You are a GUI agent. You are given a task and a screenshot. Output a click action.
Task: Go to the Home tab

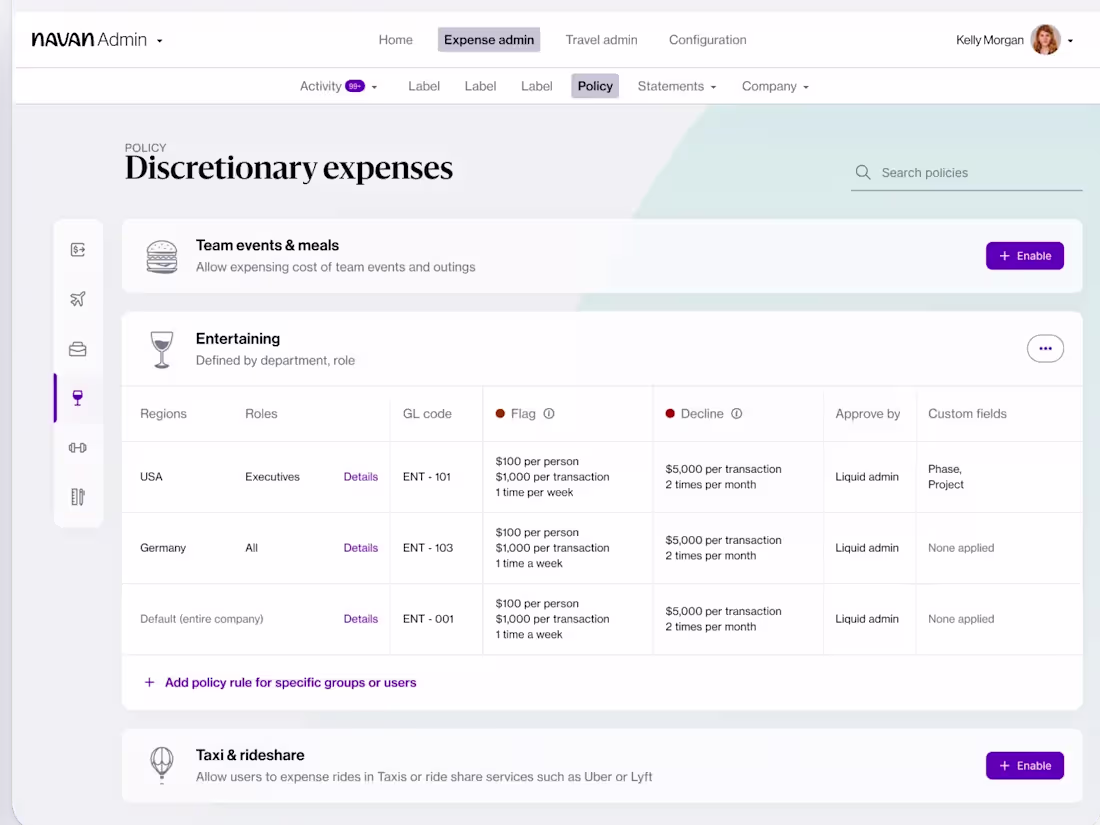click(x=396, y=40)
